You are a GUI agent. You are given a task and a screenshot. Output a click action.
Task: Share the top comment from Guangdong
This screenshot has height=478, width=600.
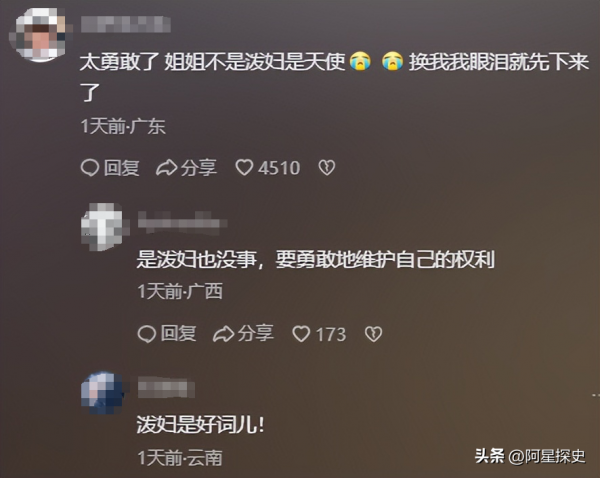point(186,168)
